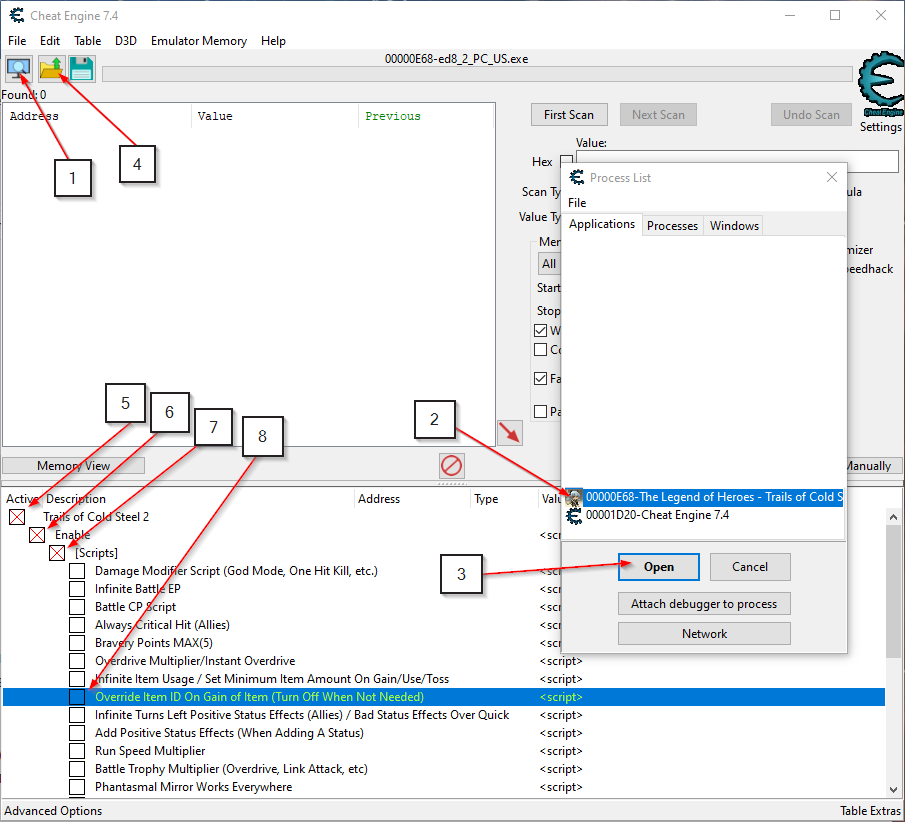Click the Process List dialog title icon
The height and width of the screenshot is (822, 905).
(x=577, y=178)
